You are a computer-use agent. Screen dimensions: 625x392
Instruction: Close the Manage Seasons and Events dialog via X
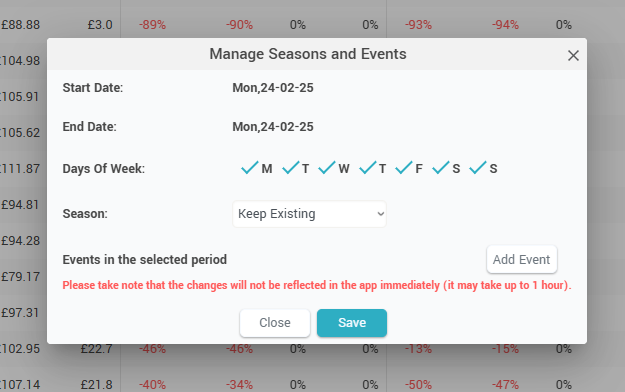click(x=573, y=55)
